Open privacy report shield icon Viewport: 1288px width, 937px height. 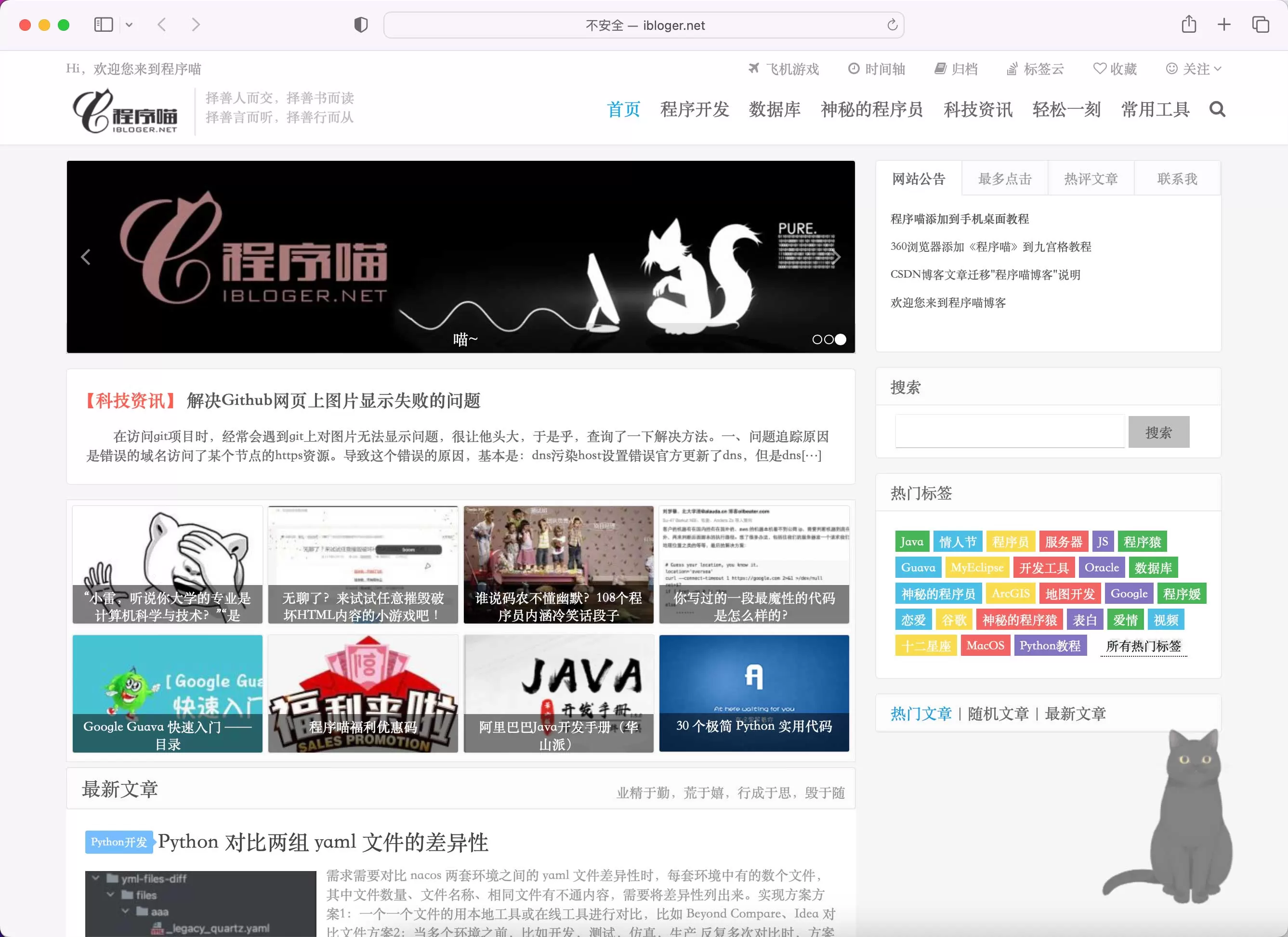click(361, 25)
